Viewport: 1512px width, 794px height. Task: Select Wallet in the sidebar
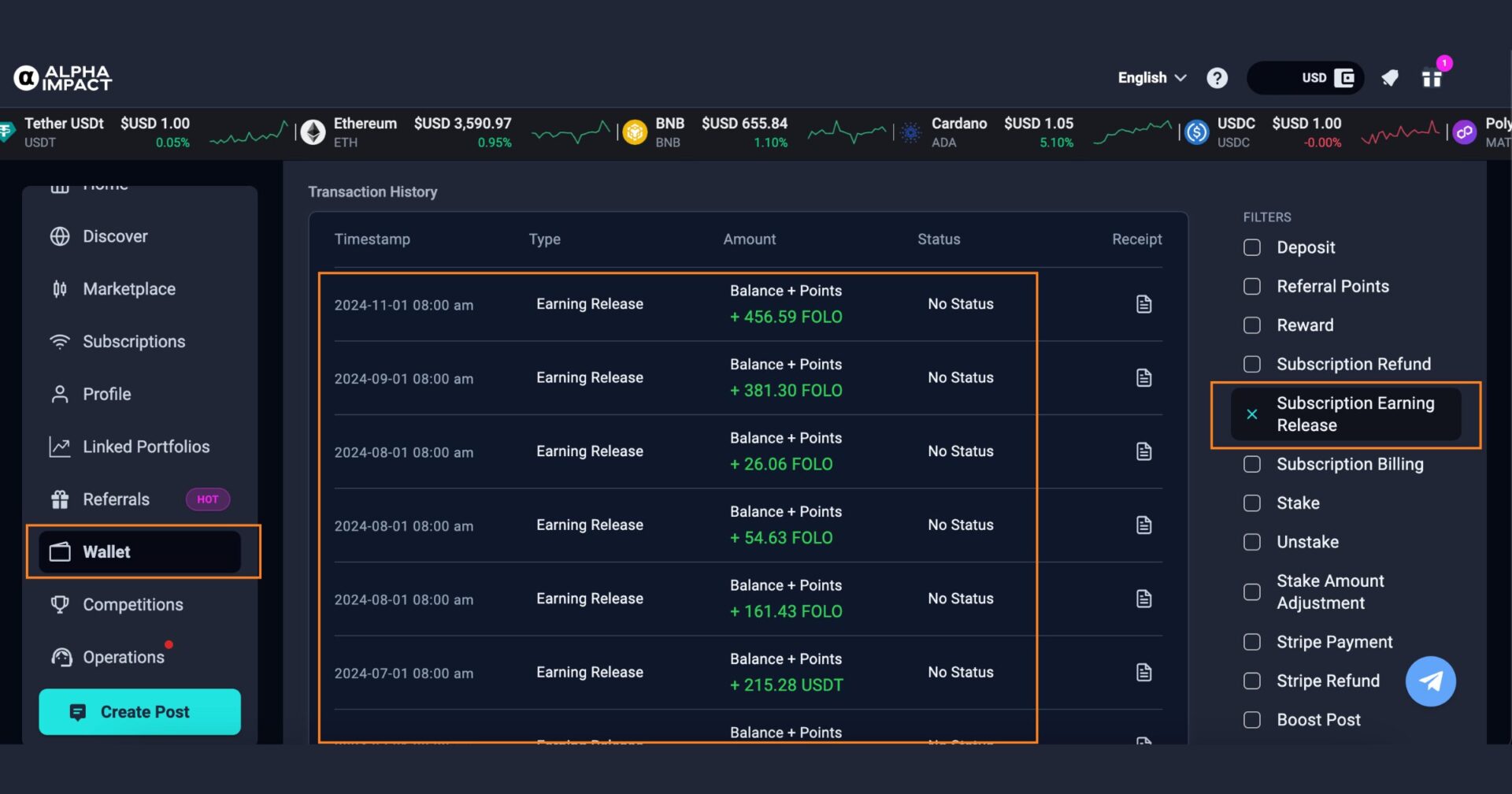(x=140, y=552)
